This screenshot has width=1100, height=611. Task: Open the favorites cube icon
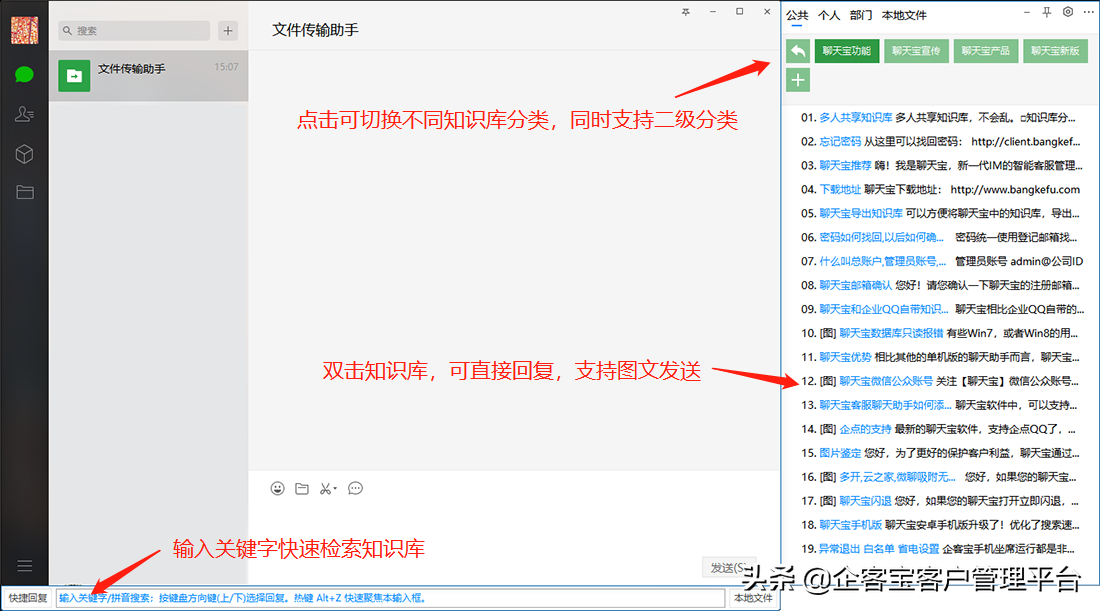point(25,154)
